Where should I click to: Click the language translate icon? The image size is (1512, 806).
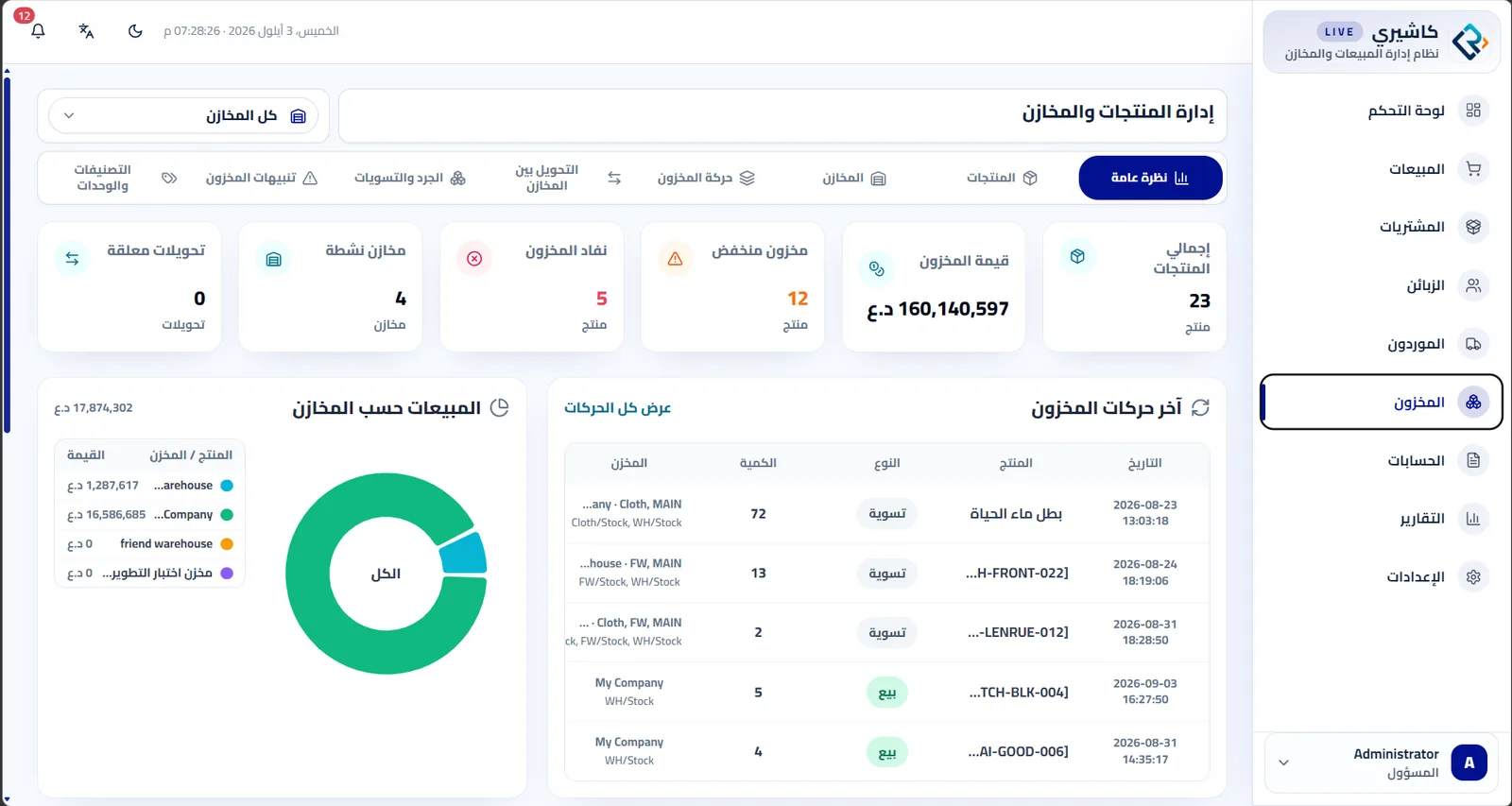[x=86, y=30]
